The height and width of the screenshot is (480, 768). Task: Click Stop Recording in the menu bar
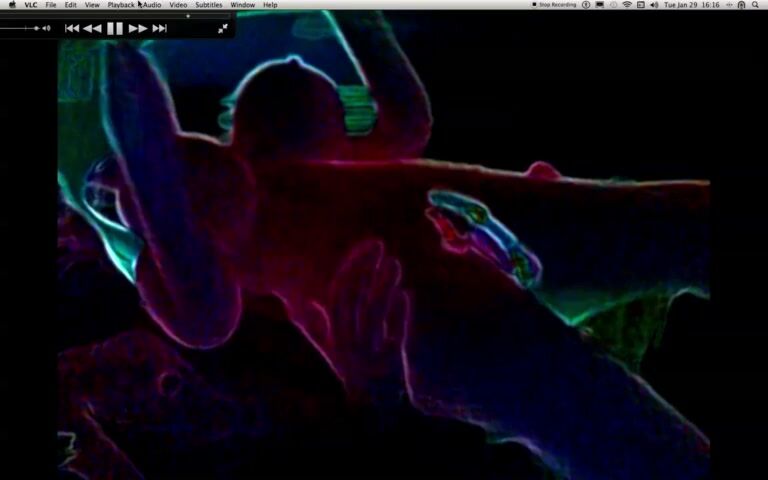(x=556, y=5)
